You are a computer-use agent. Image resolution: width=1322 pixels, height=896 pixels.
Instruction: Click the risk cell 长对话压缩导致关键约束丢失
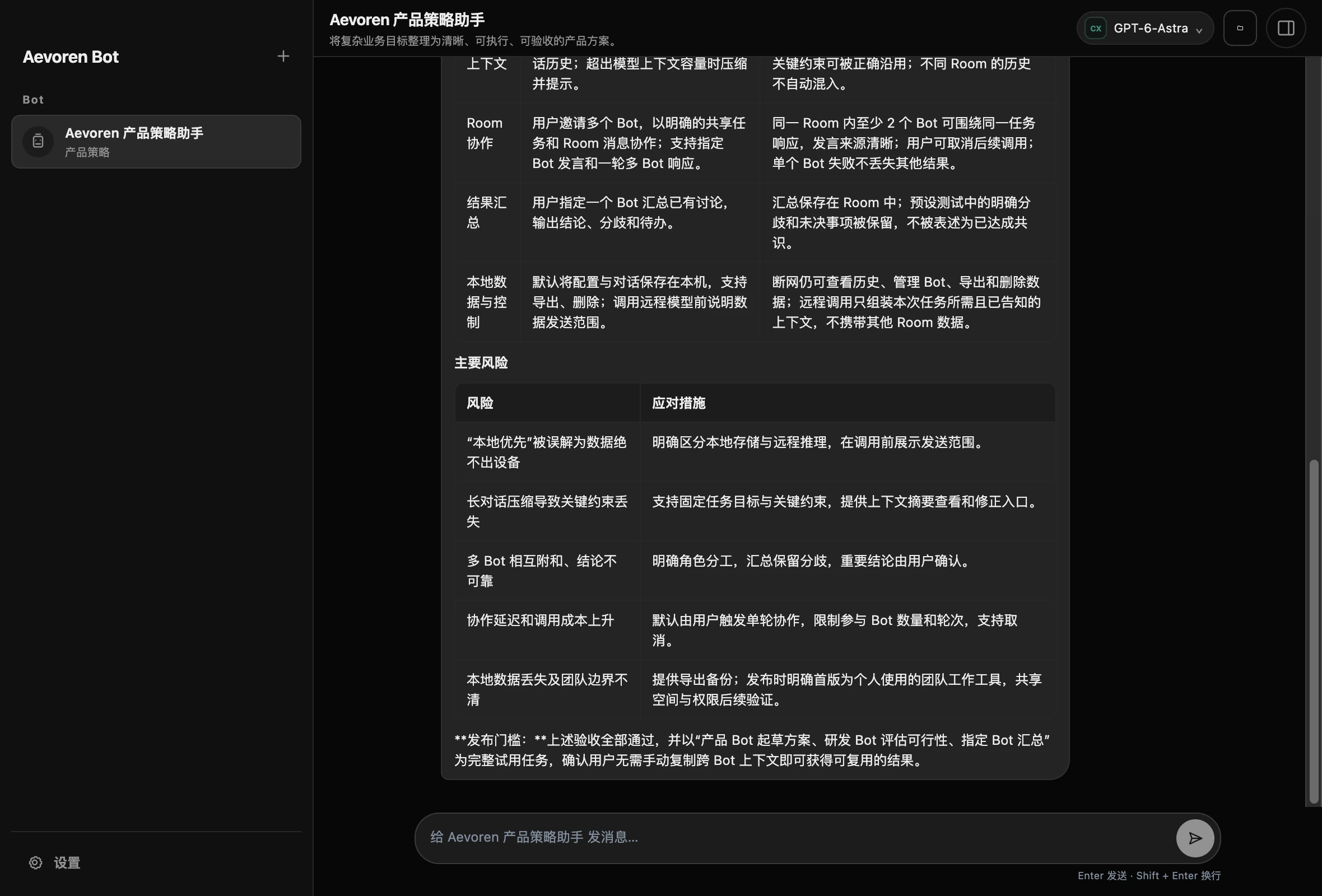tap(547, 511)
